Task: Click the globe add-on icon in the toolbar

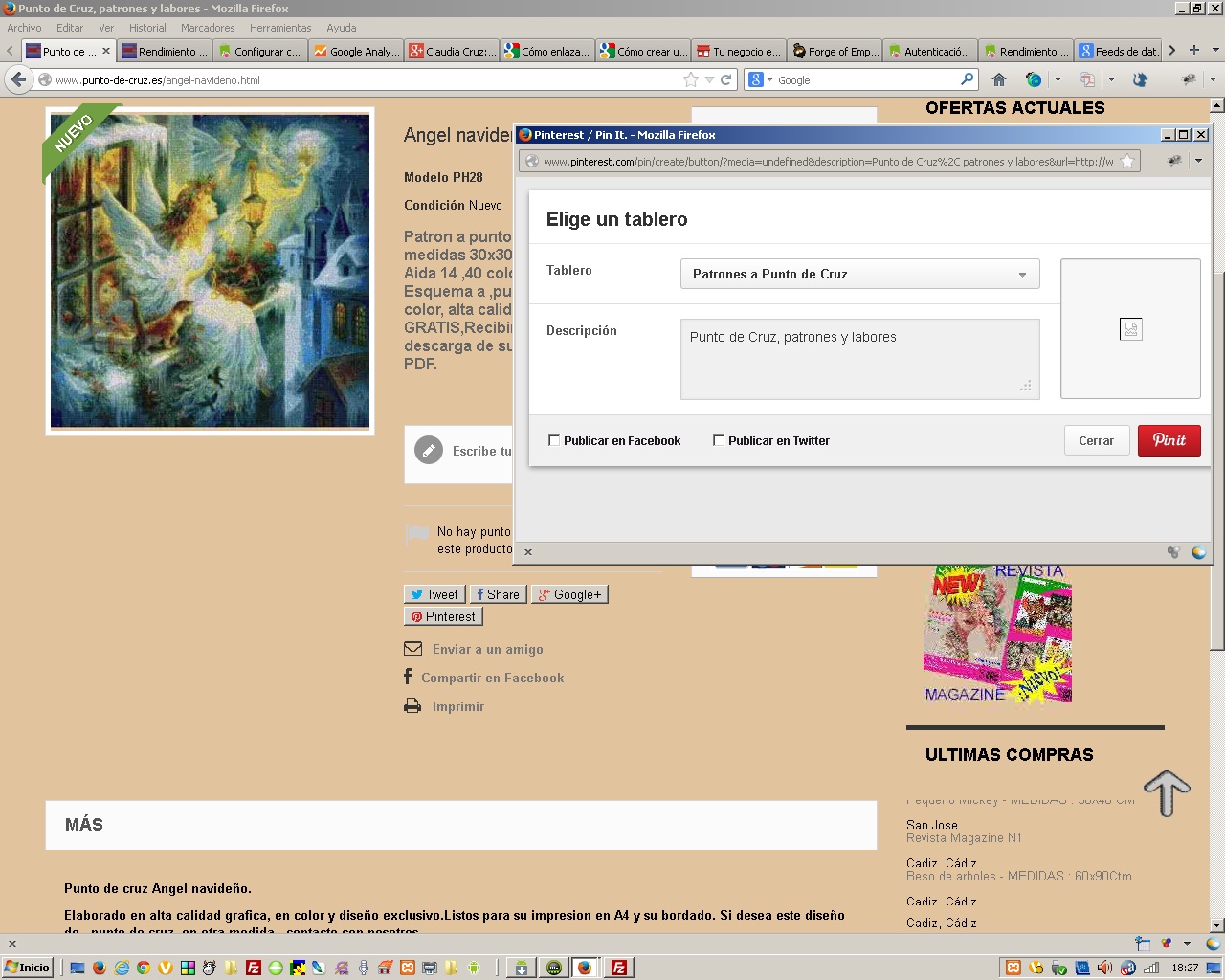Action: point(1034,80)
